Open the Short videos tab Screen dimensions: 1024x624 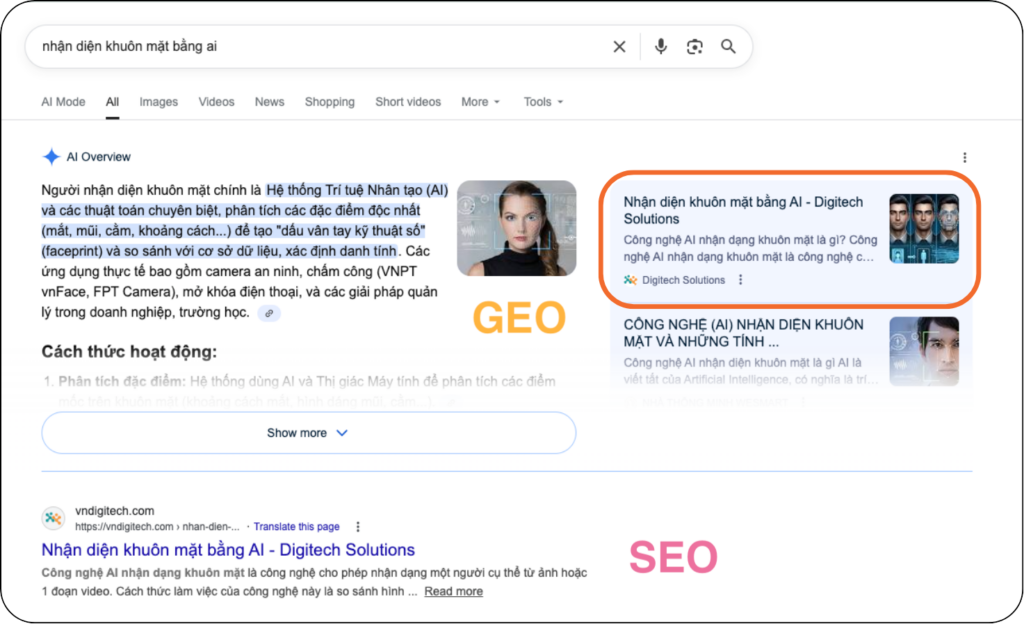(x=408, y=102)
